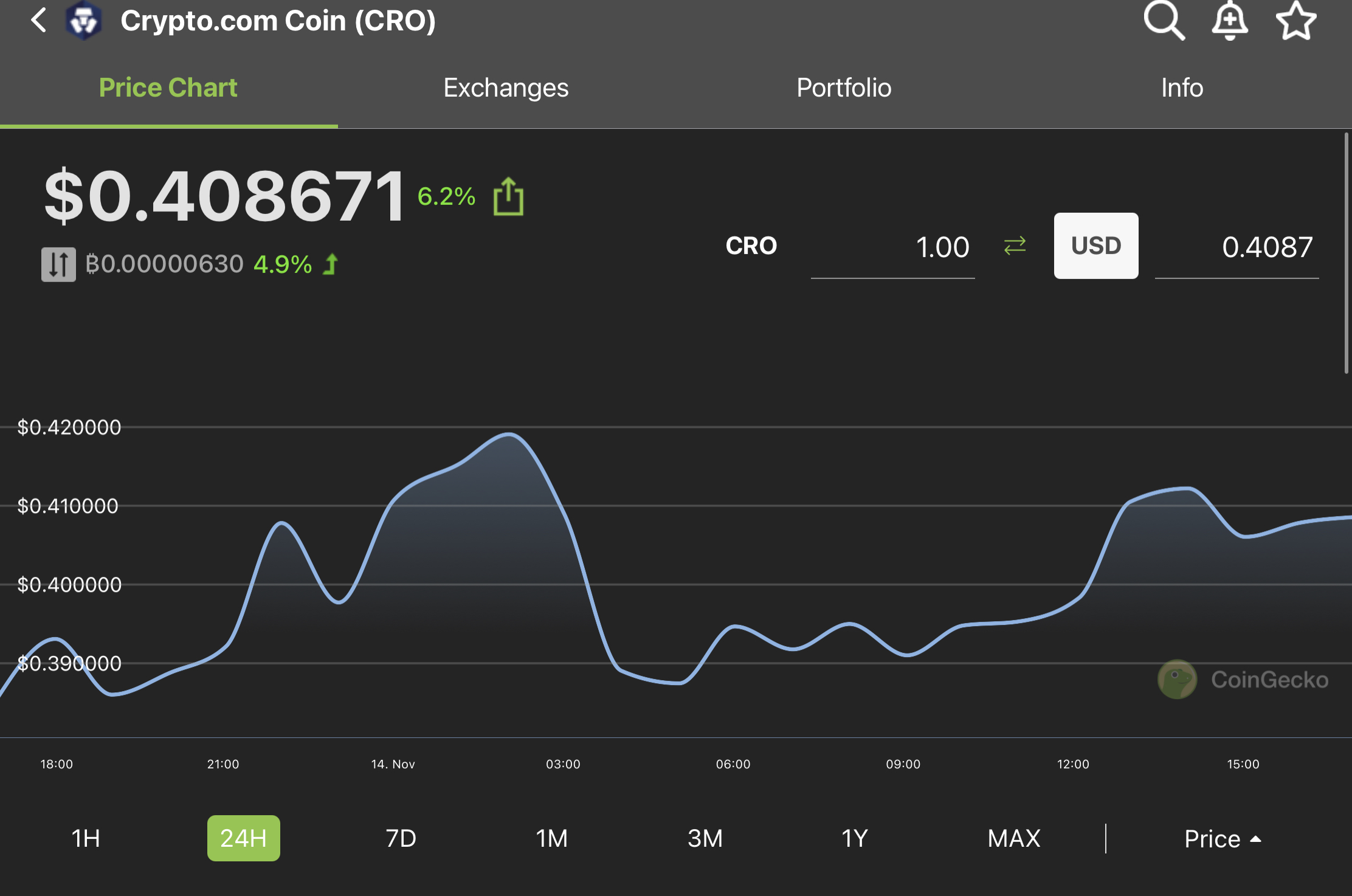This screenshot has height=896, width=1352.
Task: Tap the Crypto.com Coin (CRO) title
Action: [x=278, y=21]
